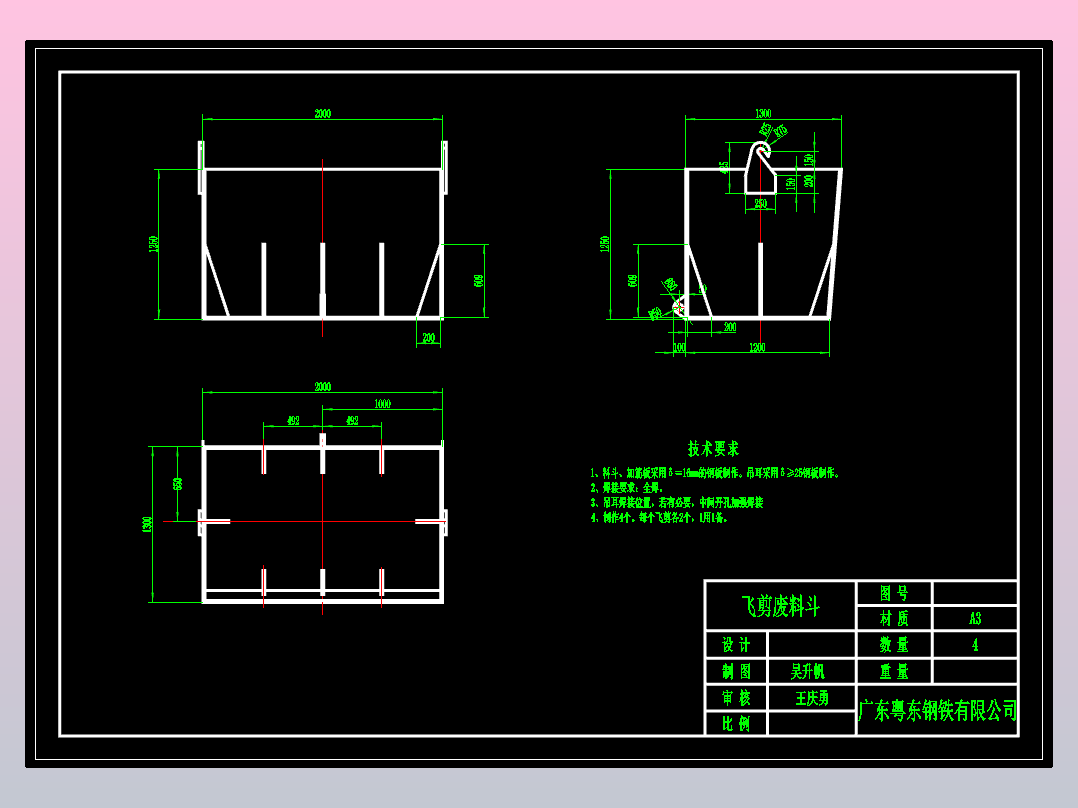This screenshot has height=808, width=1078.
Task: Select the A3 material value
Action: [x=975, y=619]
